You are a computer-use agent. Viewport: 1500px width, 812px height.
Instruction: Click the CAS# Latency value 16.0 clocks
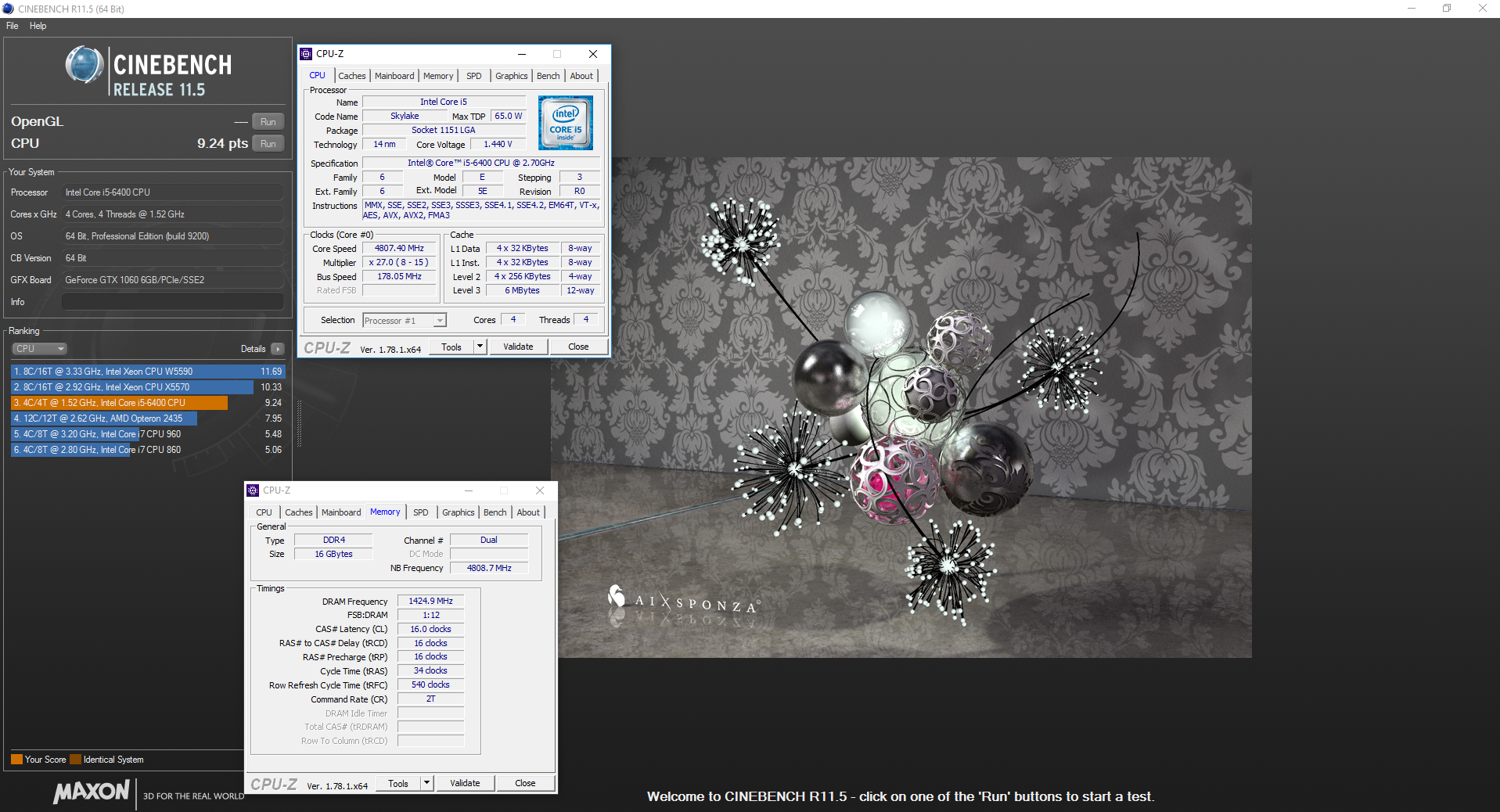pos(430,630)
